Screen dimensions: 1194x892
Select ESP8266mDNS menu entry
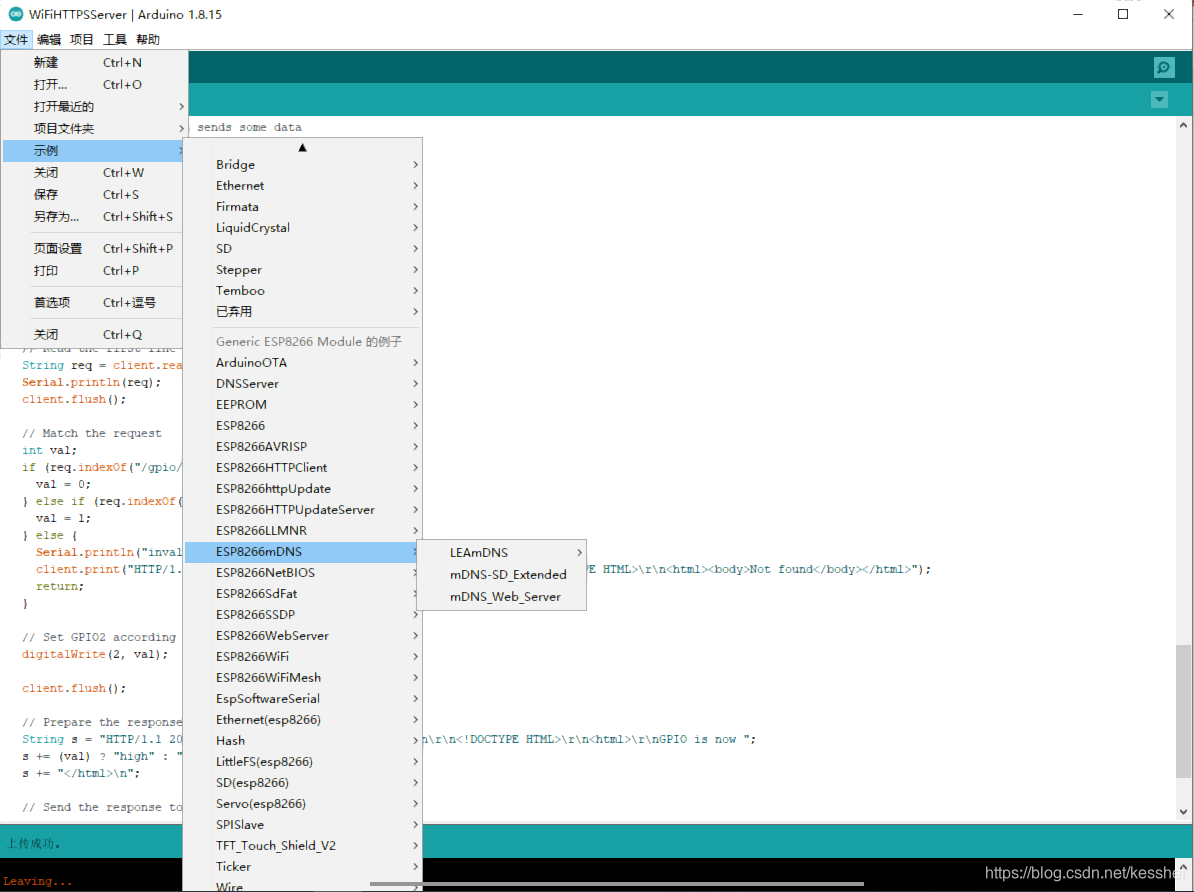coord(303,552)
